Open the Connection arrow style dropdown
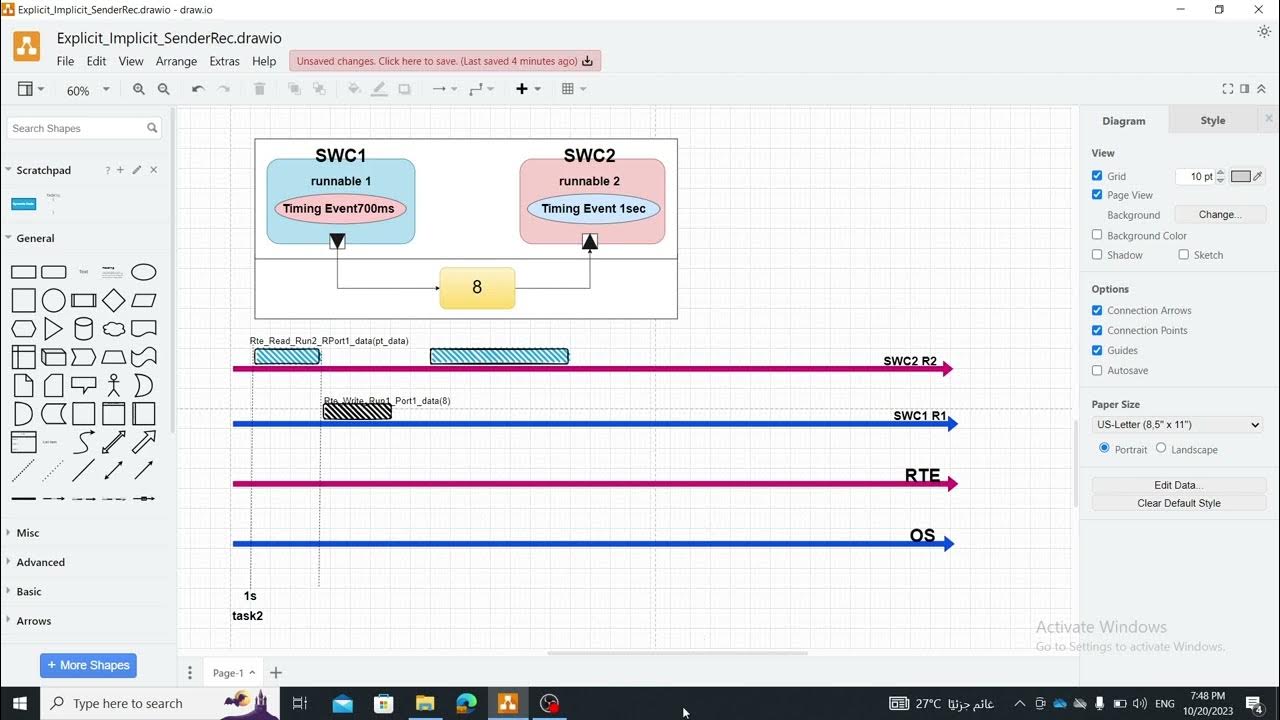Image resolution: width=1280 pixels, height=720 pixels. [x=444, y=89]
